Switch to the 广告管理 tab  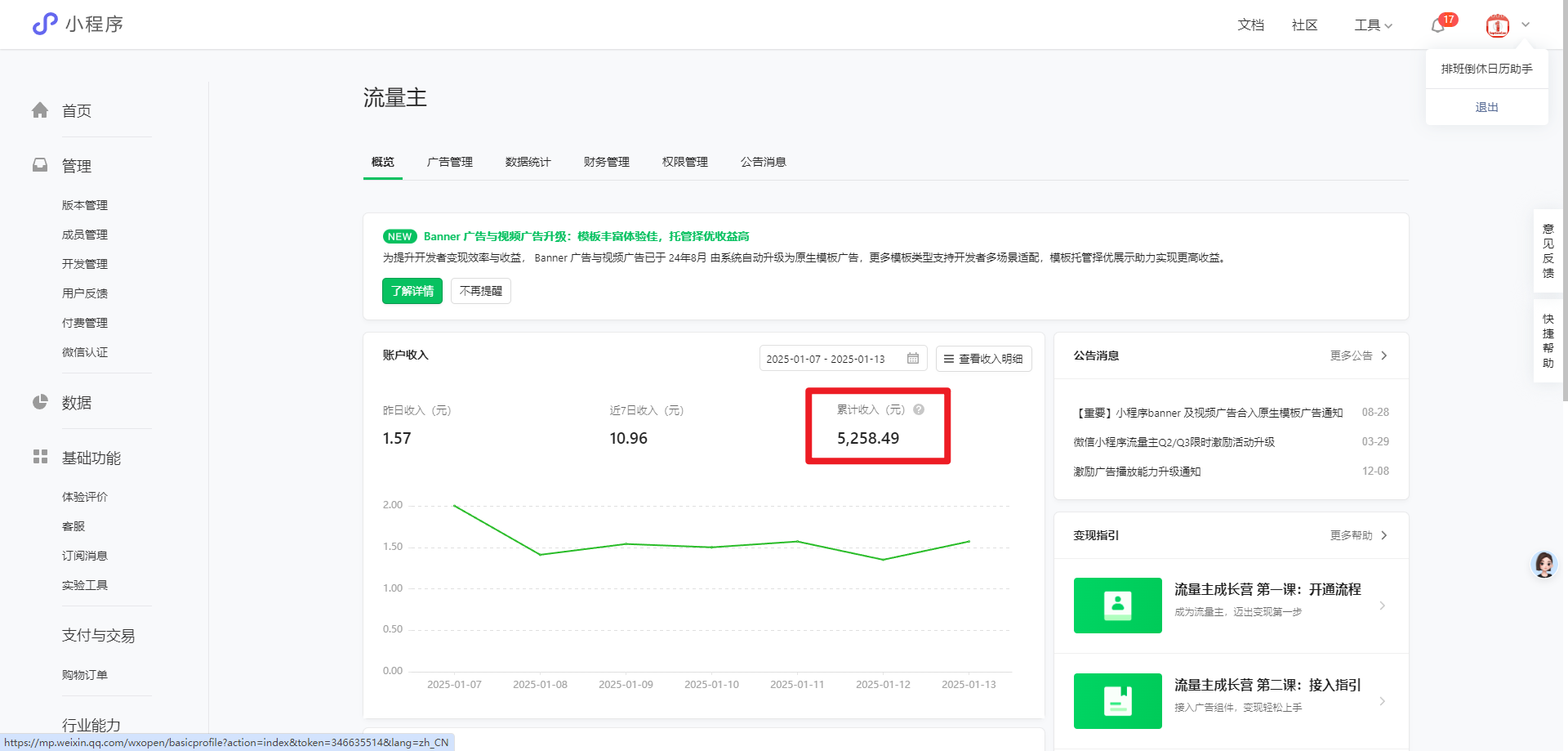pos(450,162)
